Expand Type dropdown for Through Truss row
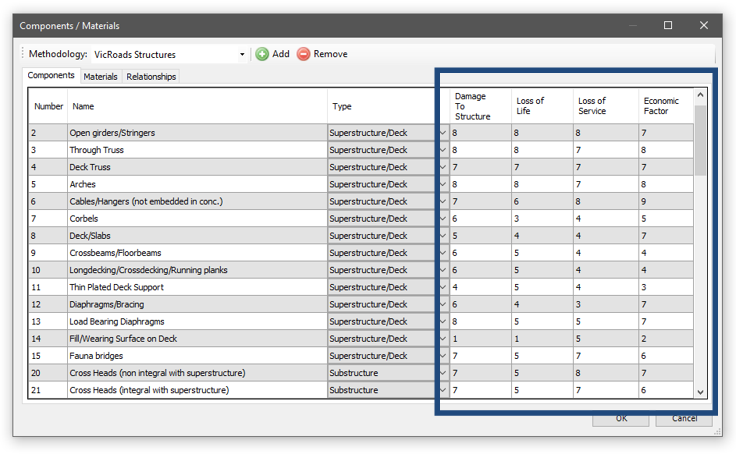 point(442,150)
